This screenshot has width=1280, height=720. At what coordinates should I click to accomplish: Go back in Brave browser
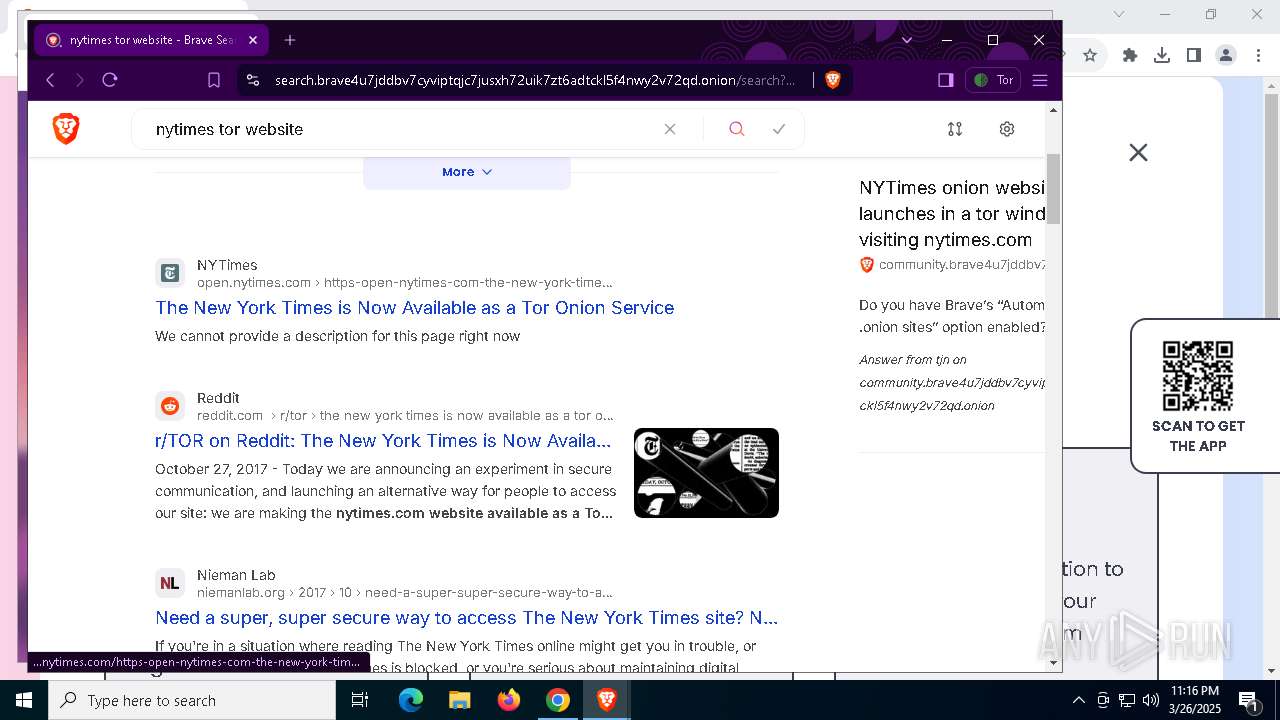(50, 80)
